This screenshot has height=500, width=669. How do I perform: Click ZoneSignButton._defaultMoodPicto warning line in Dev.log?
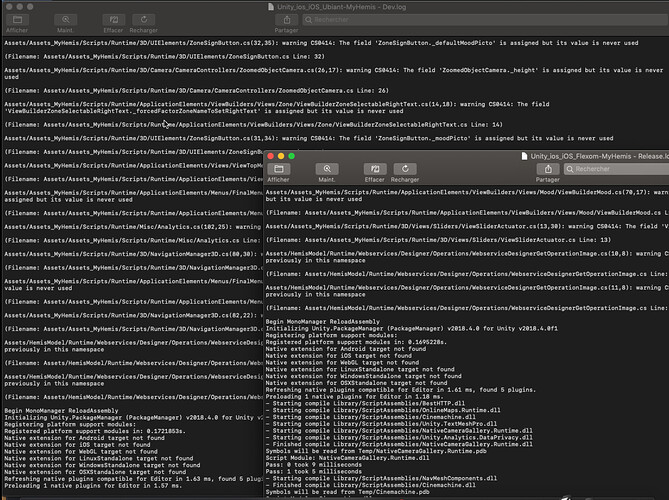click(321, 43)
